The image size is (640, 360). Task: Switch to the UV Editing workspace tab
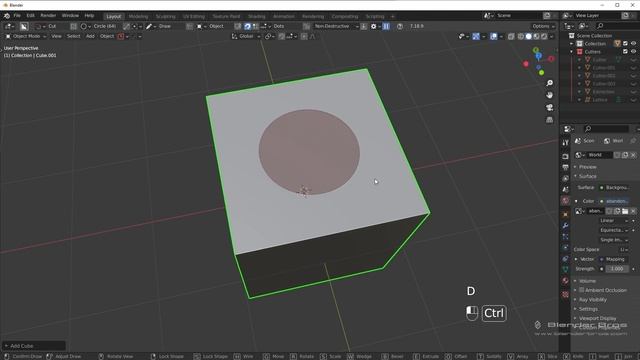point(194,16)
